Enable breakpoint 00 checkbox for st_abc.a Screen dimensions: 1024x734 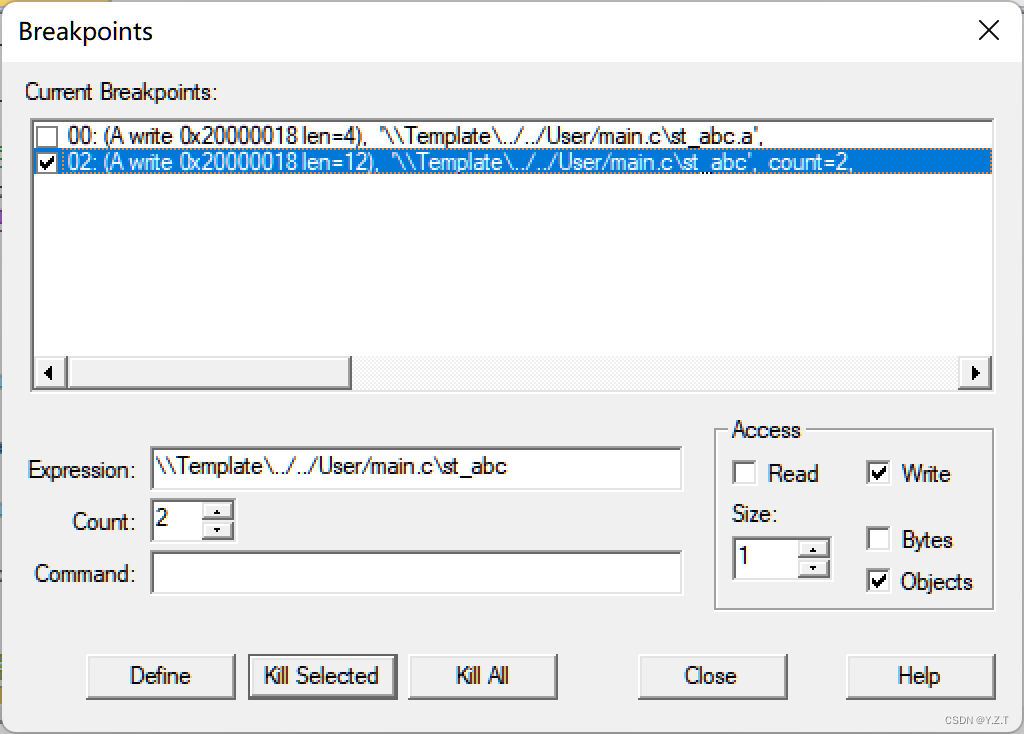[47, 136]
